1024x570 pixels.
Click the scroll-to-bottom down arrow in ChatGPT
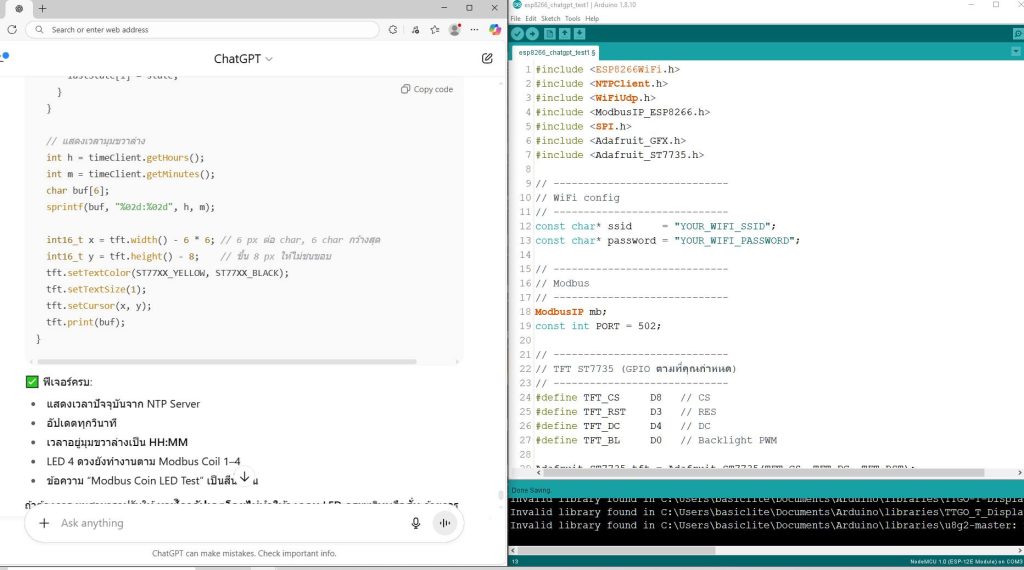[x=244, y=477]
